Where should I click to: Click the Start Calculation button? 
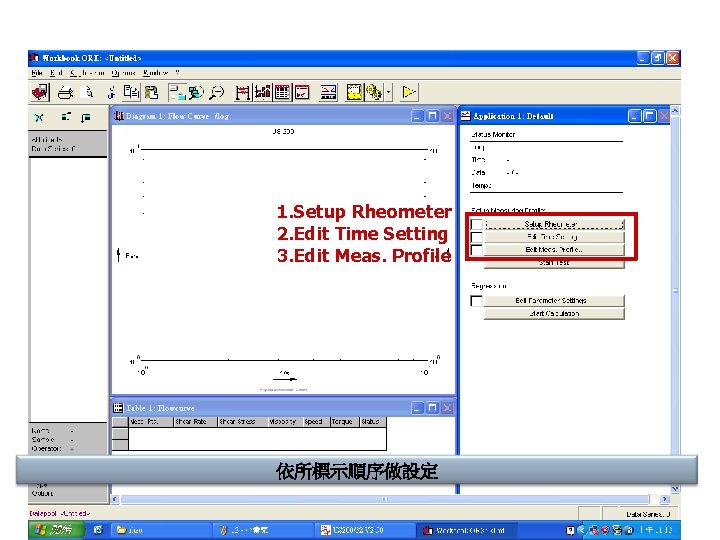[x=554, y=314]
